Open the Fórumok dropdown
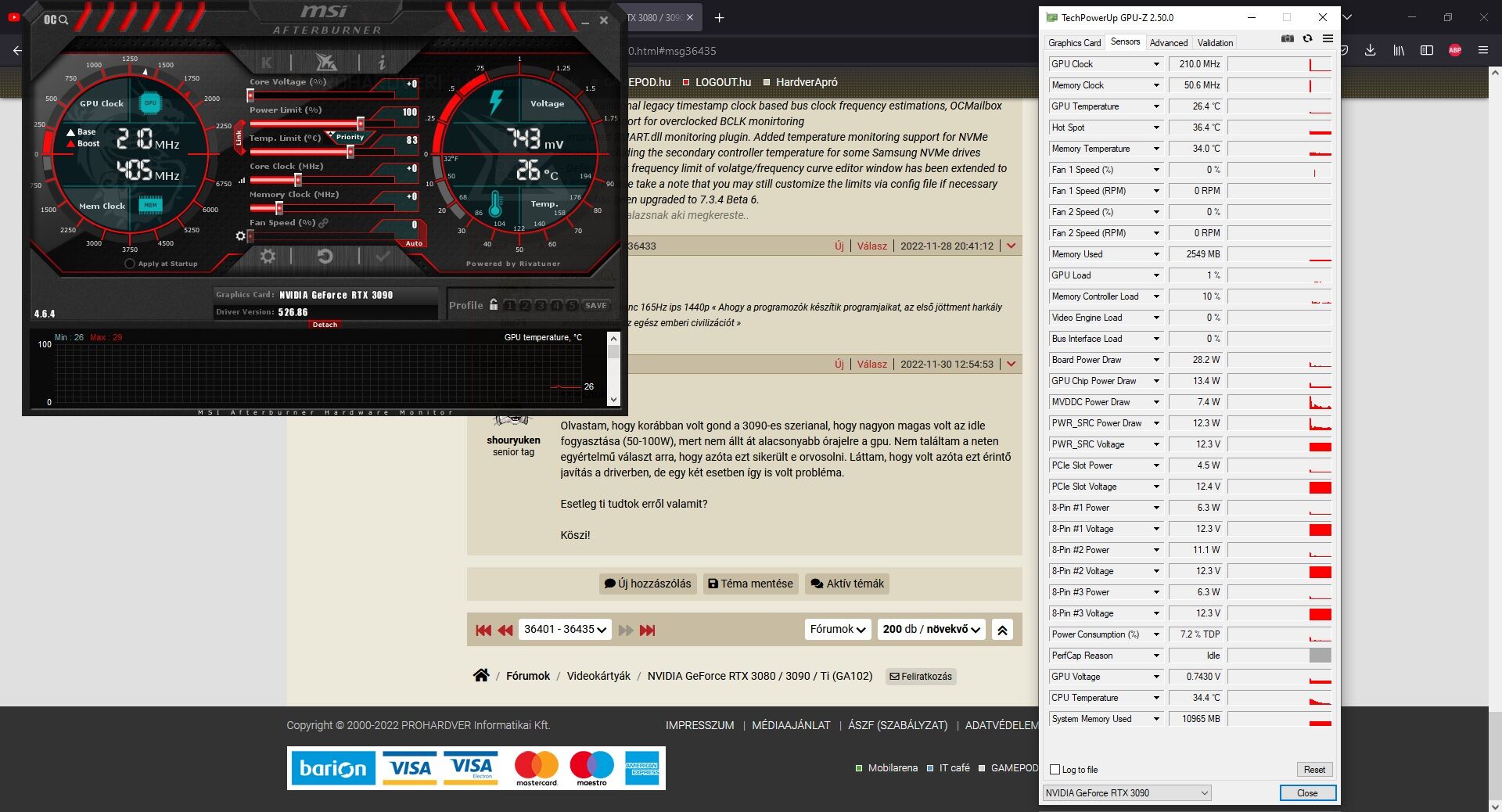The image size is (1502, 812). [838, 630]
